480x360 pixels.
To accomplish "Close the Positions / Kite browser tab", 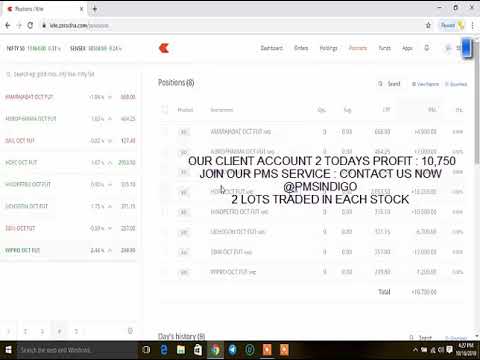I will tap(81, 9).
